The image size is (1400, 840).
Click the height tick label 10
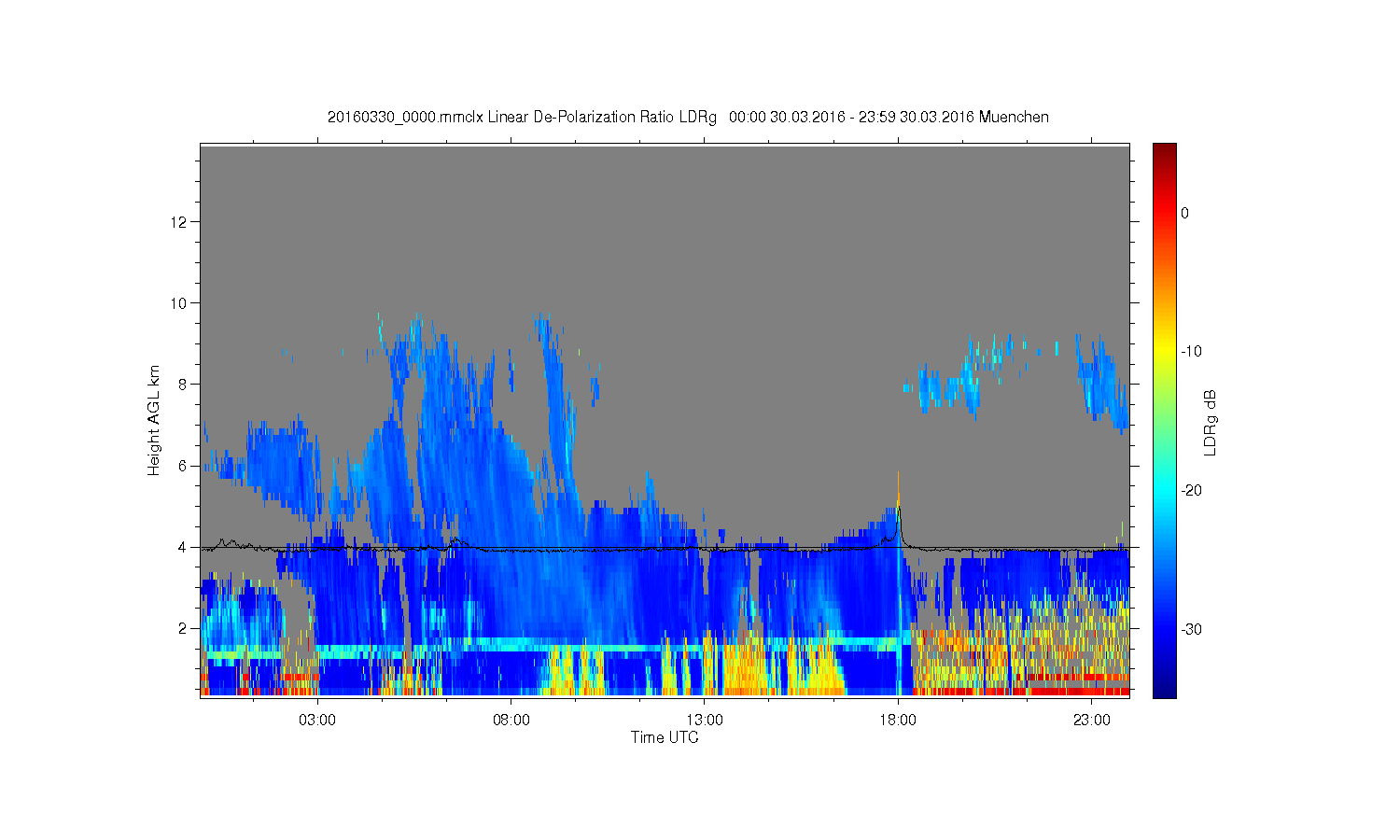180,302
